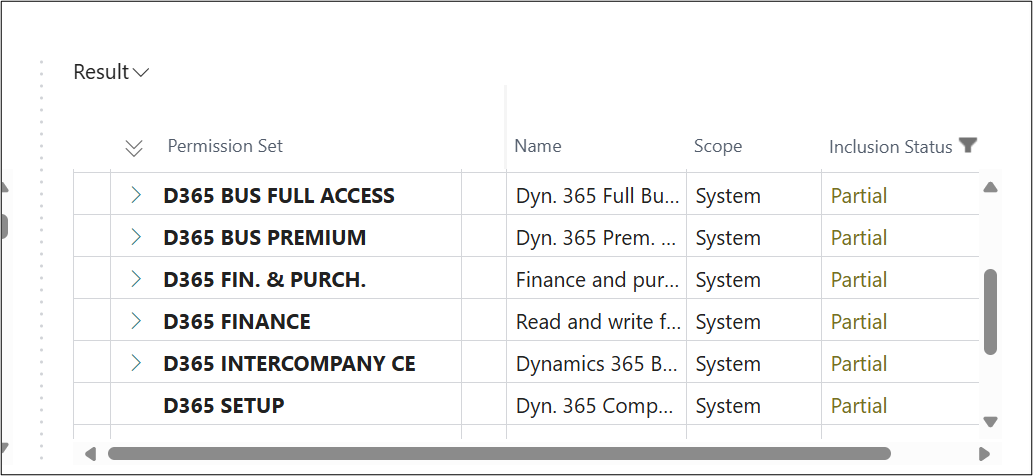Click Partial status of D365 INTERCOMPANY CE
The height and width of the screenshot is (476, 1033).
tap(858, 364)
